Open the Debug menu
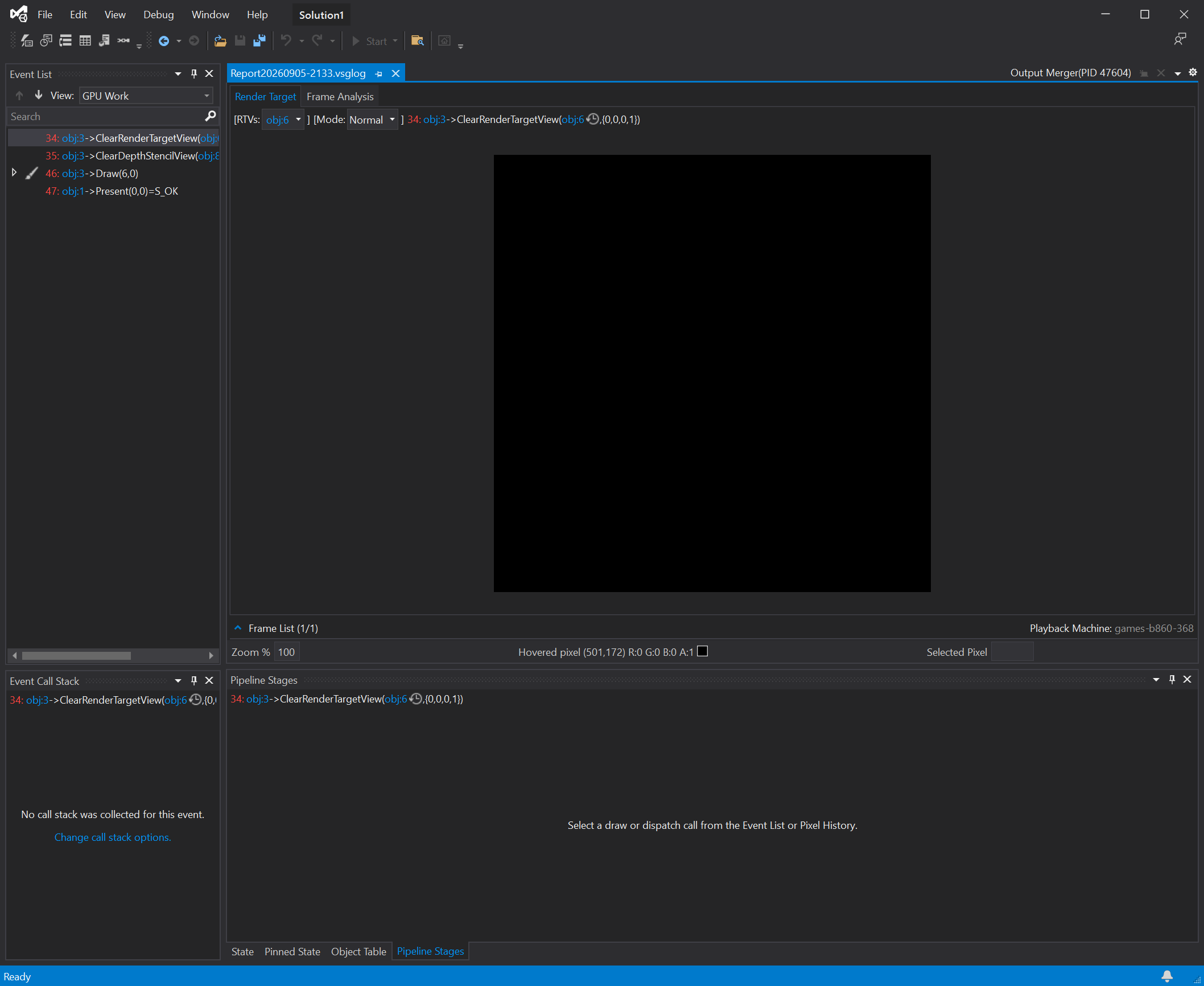Screen dimensions: 1204x986 tap(158, 15)
